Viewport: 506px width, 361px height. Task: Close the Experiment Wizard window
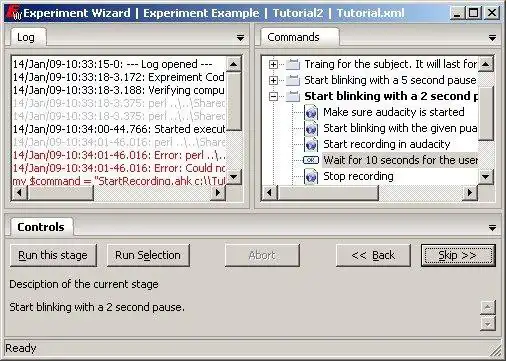tap(492, 13)
